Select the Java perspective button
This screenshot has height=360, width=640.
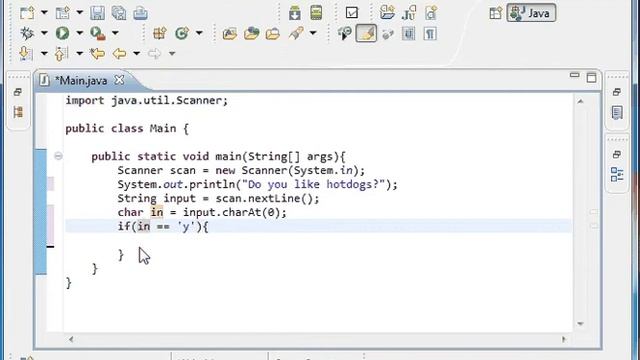pos(531,13)
